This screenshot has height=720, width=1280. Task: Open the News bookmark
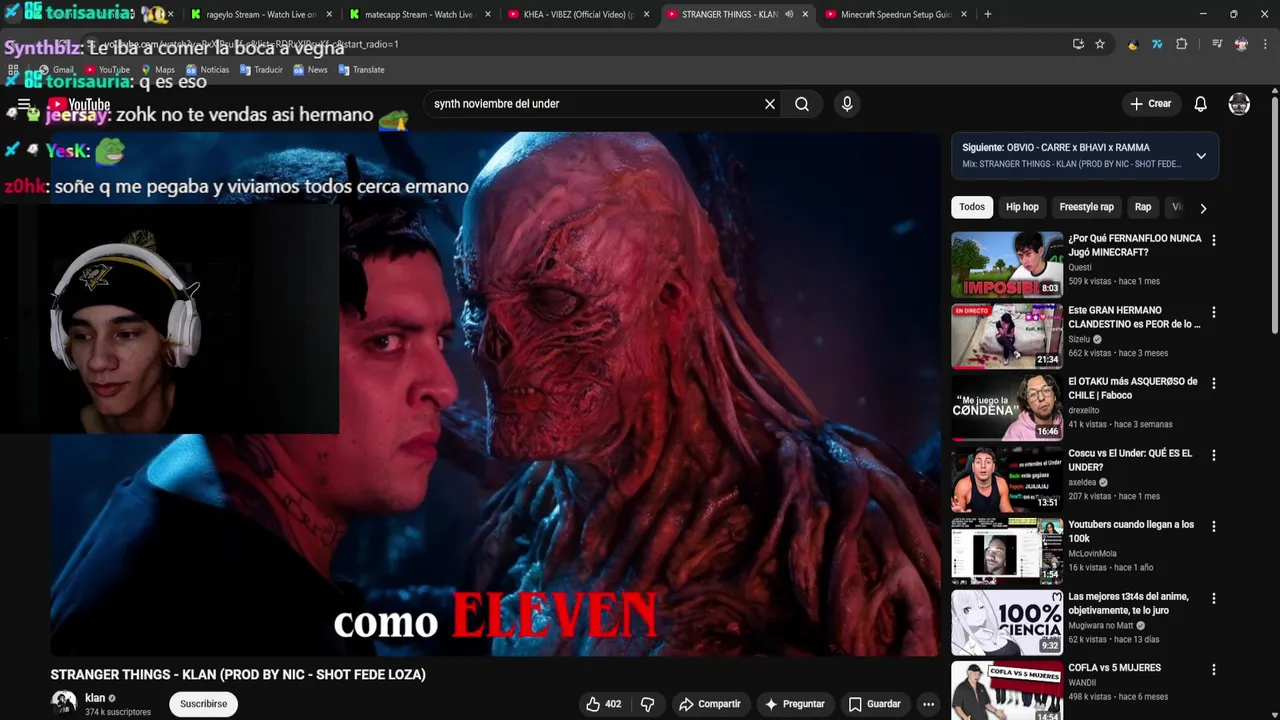point(309,70)
